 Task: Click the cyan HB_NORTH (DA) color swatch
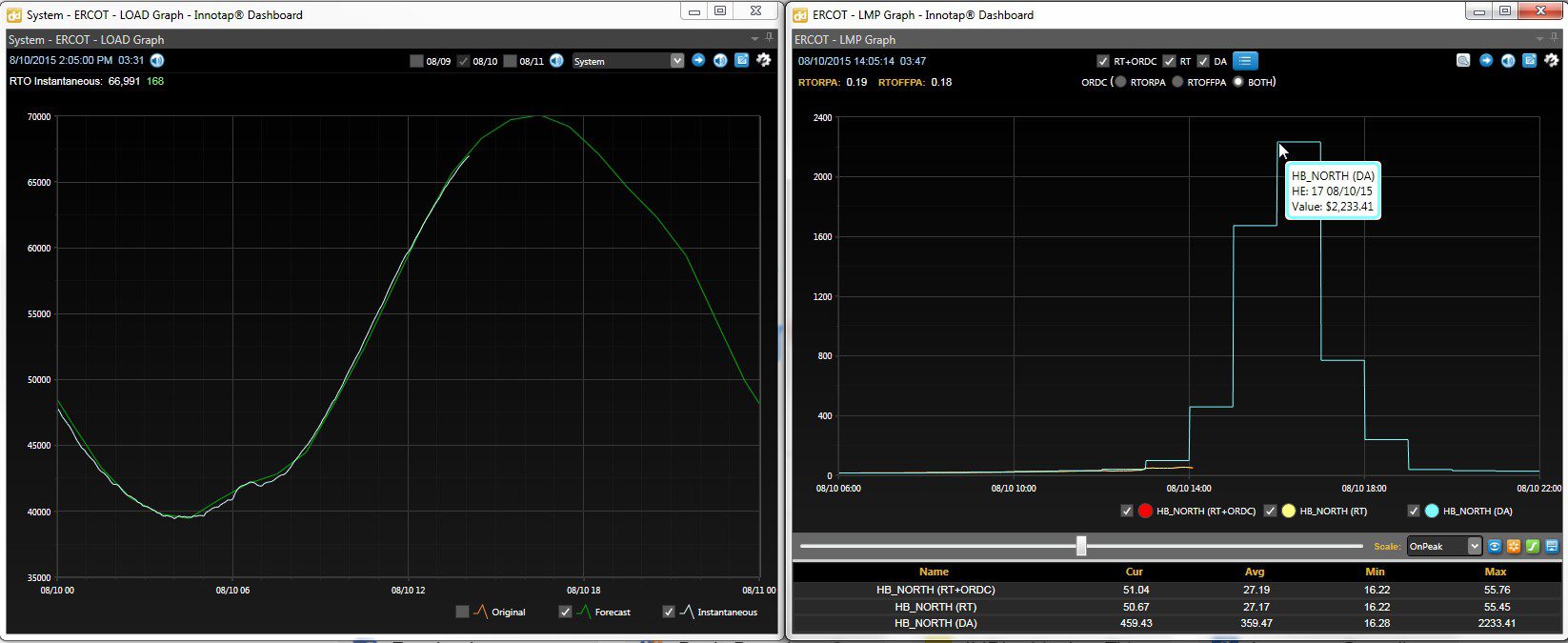1432,511
